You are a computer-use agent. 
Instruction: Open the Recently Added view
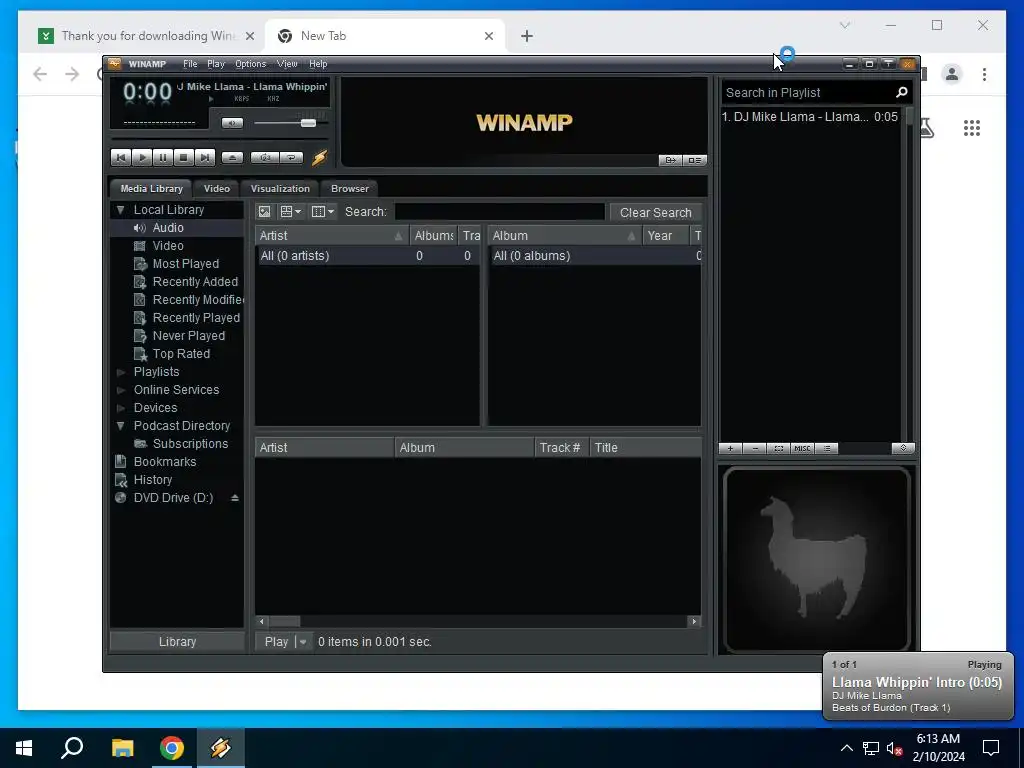pyautogui.click(x=195, y=281)
